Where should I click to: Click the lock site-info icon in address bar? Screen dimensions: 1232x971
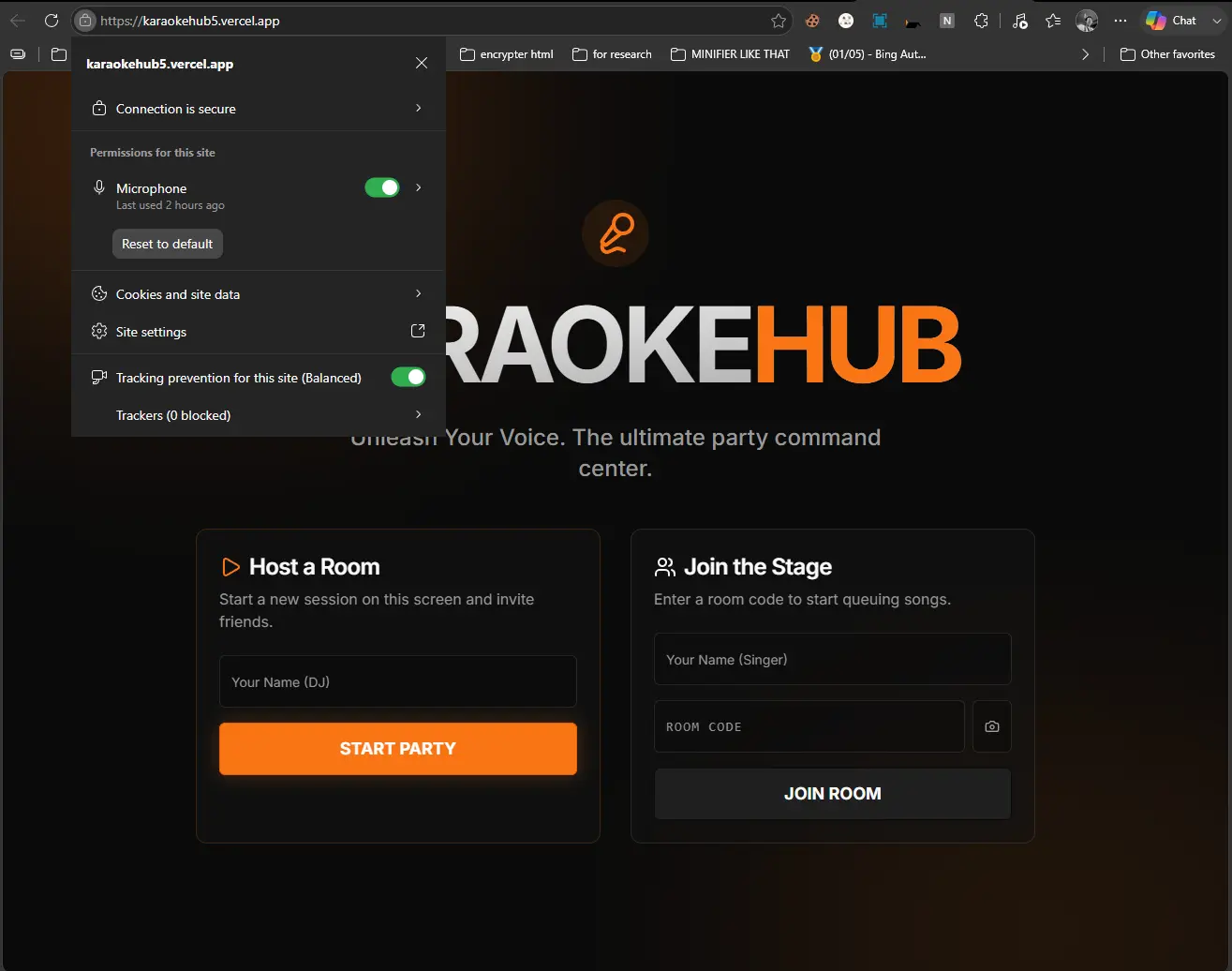[x=85, y=21]
